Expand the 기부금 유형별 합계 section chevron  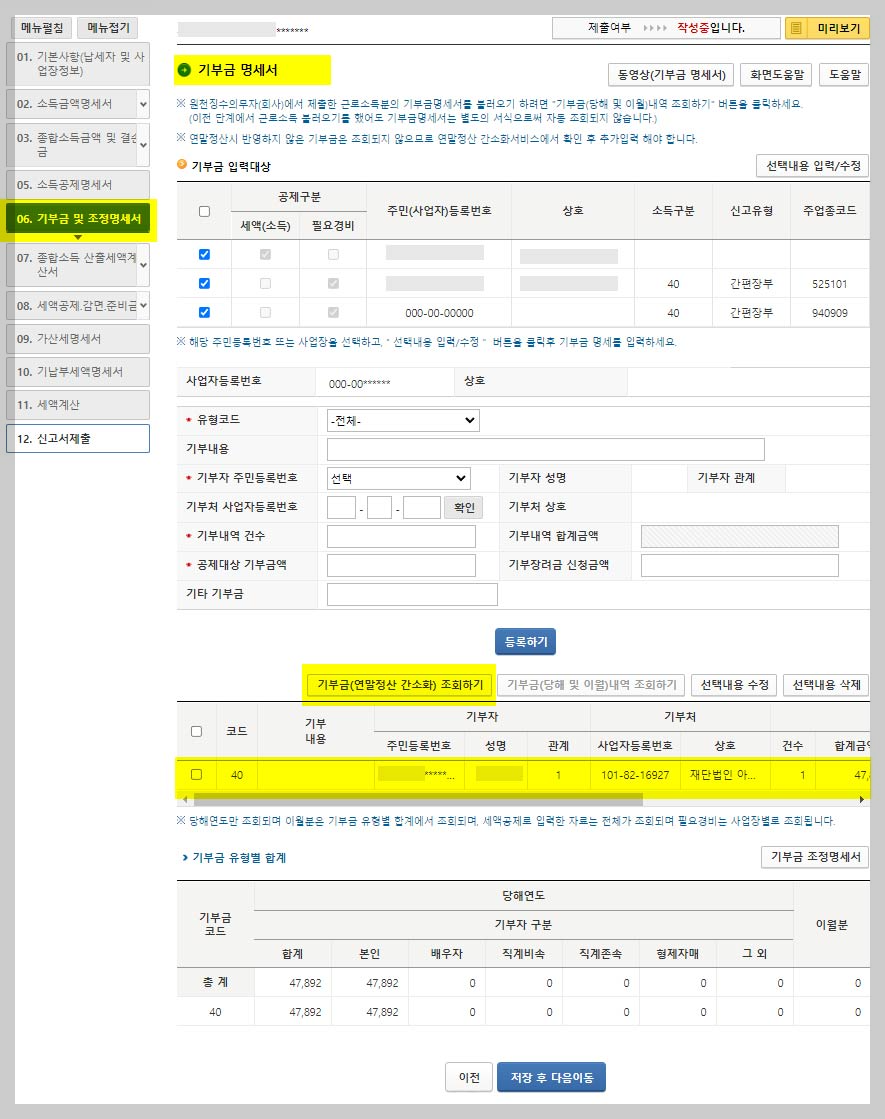[185, 858]
